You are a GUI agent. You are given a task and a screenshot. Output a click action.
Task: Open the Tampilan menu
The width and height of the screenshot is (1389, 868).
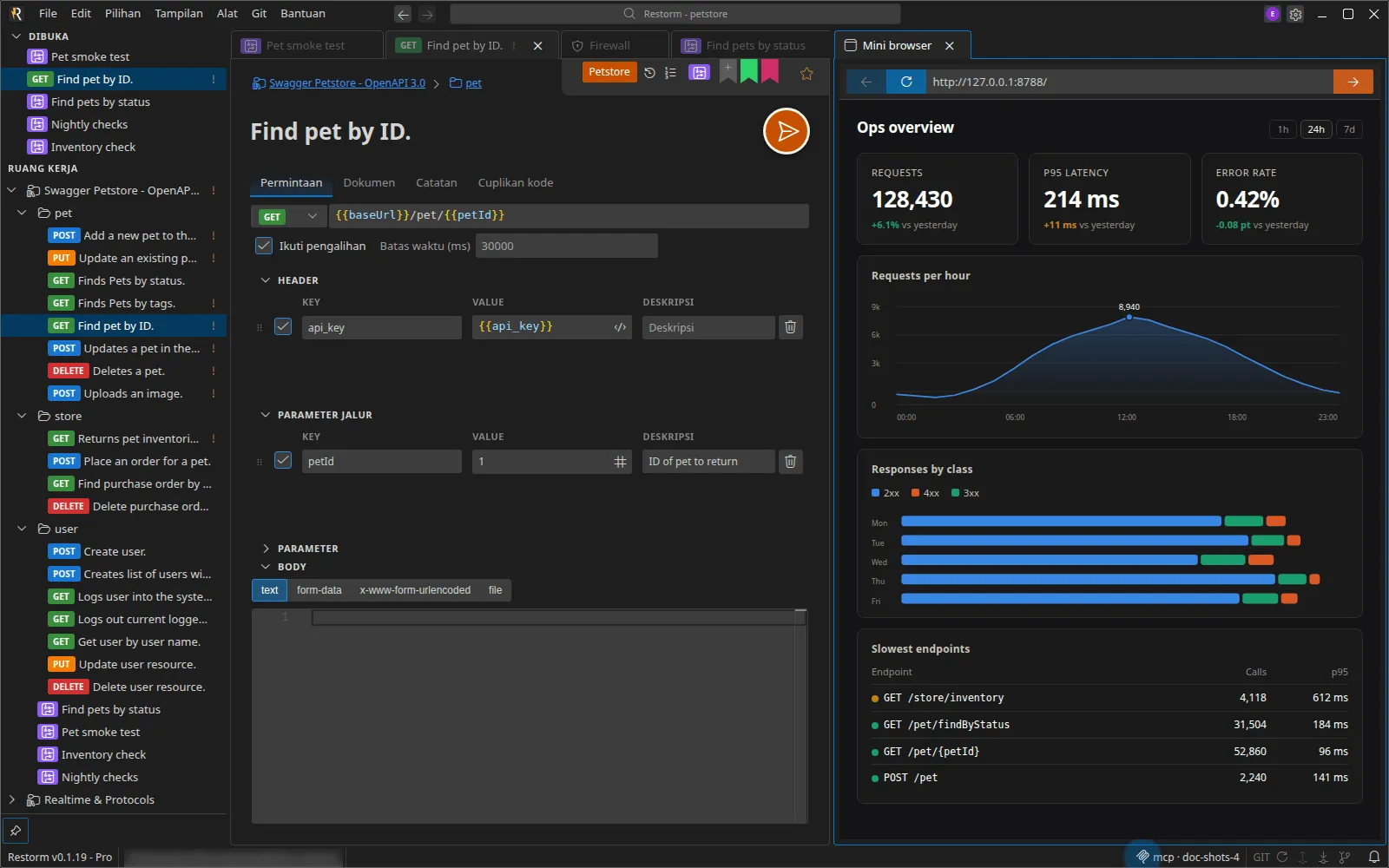[179, 13]
